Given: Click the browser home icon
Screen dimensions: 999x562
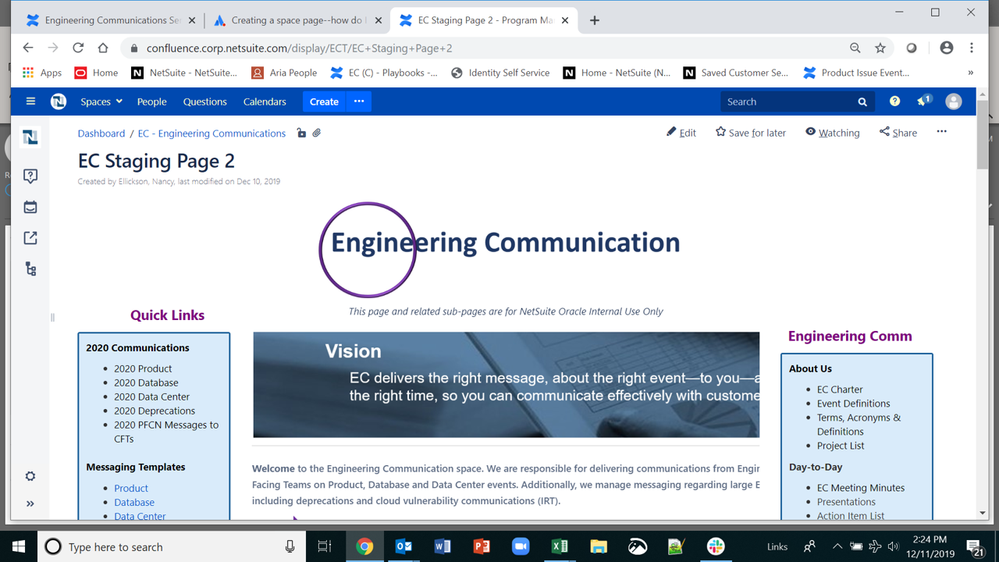Looking at the screenshot, I should [103, 48].
